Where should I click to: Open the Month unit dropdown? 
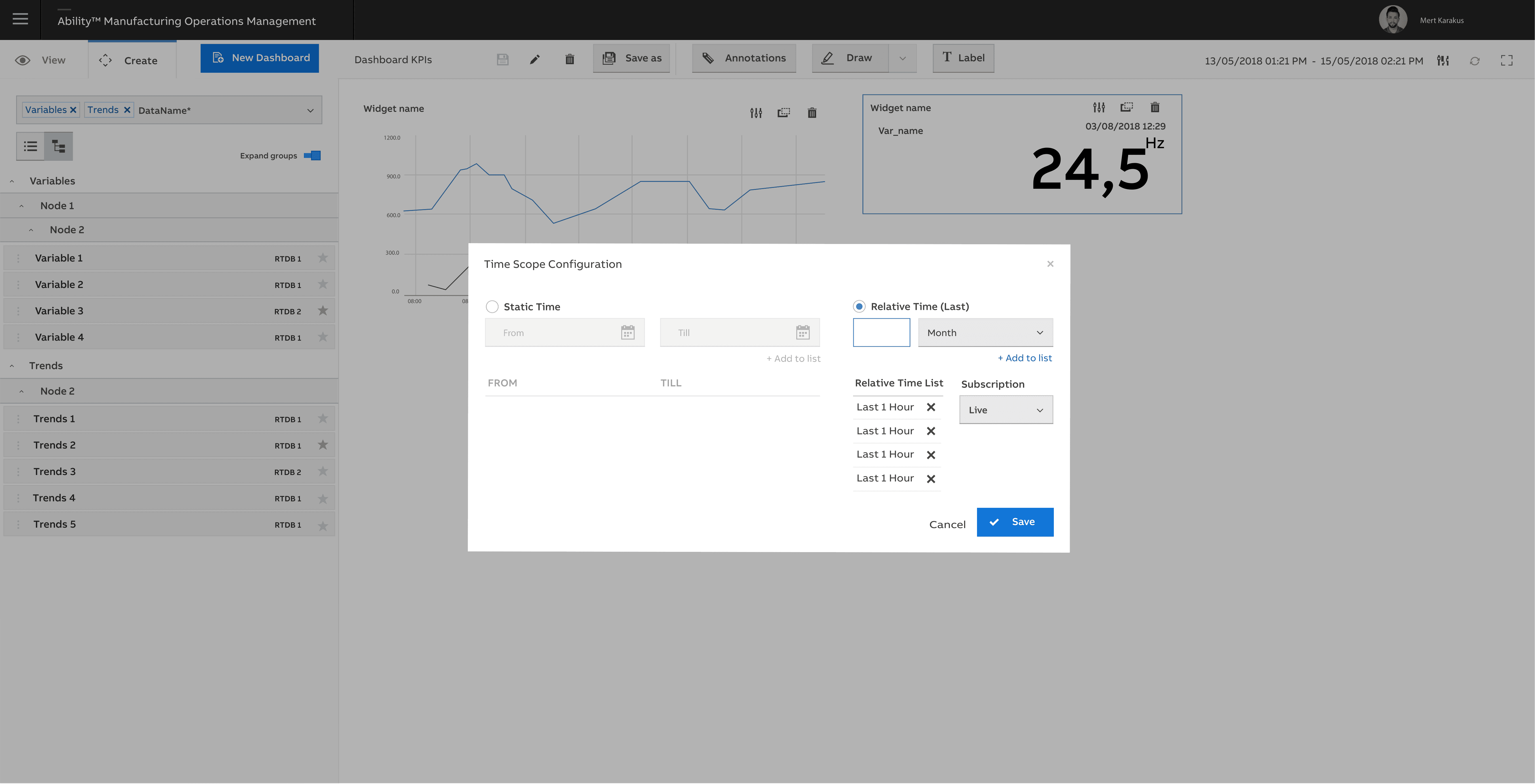[x=985, y=332]
